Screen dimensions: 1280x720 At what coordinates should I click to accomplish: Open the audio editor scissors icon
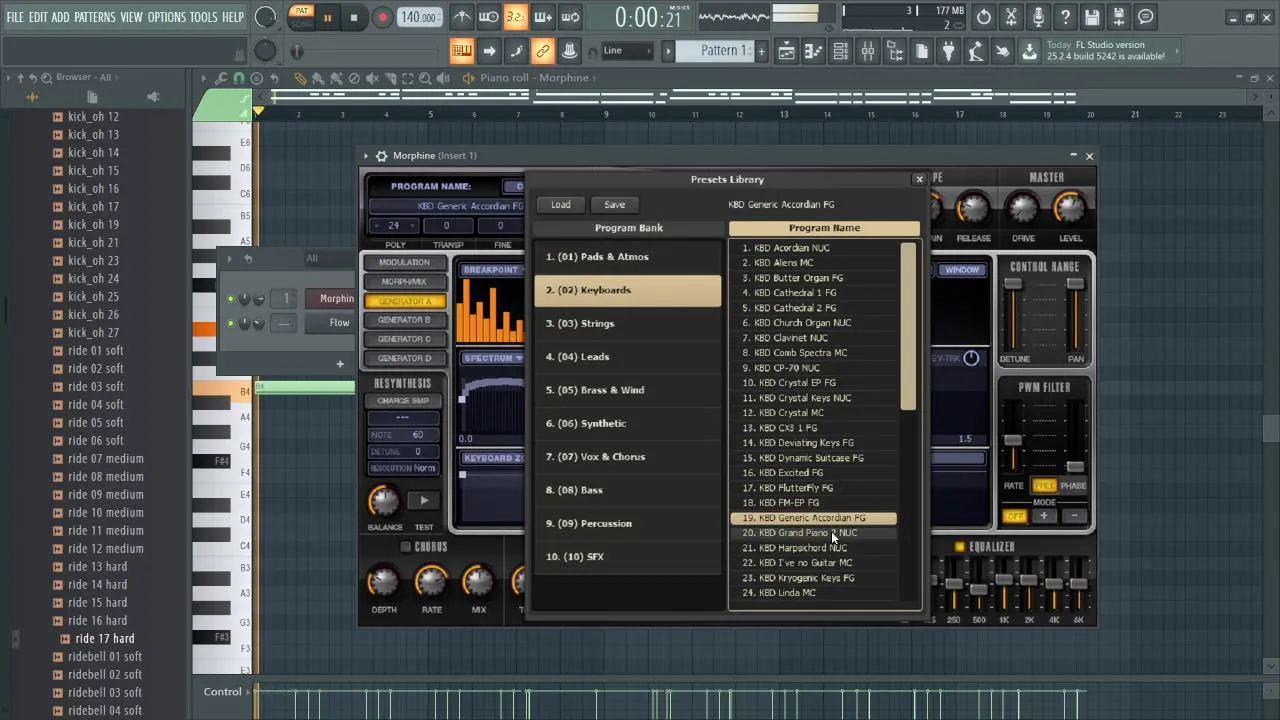1011,17
